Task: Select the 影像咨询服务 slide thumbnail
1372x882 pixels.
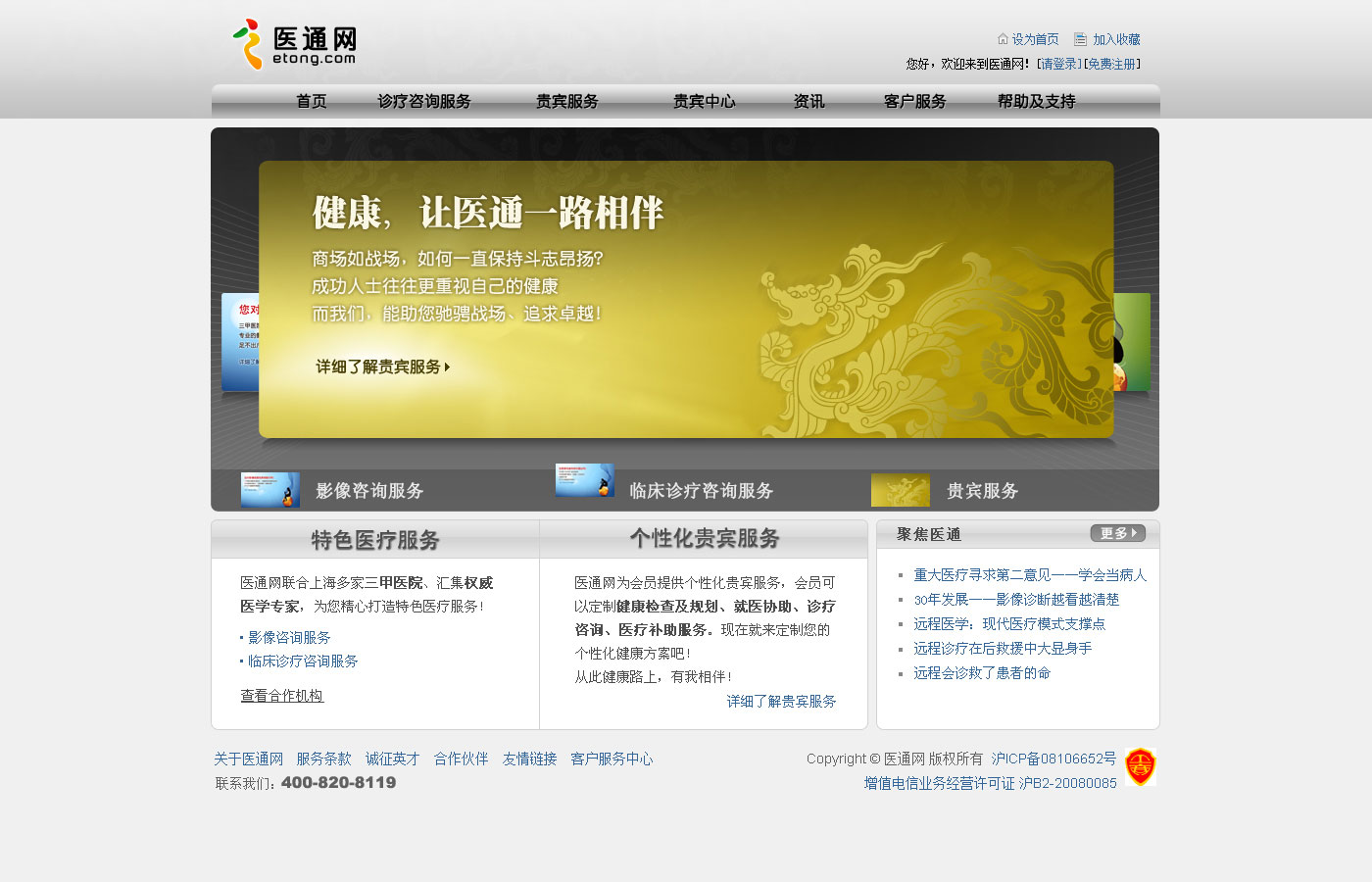Action: click(x=270, y=490)
